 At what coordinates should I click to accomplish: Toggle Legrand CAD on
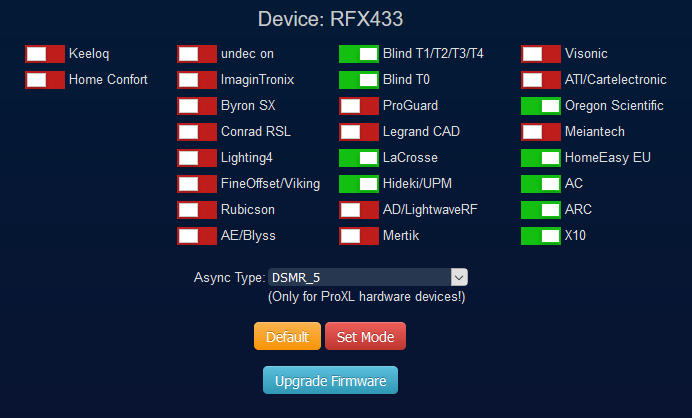pyautogui.click(x=359, y=132)
